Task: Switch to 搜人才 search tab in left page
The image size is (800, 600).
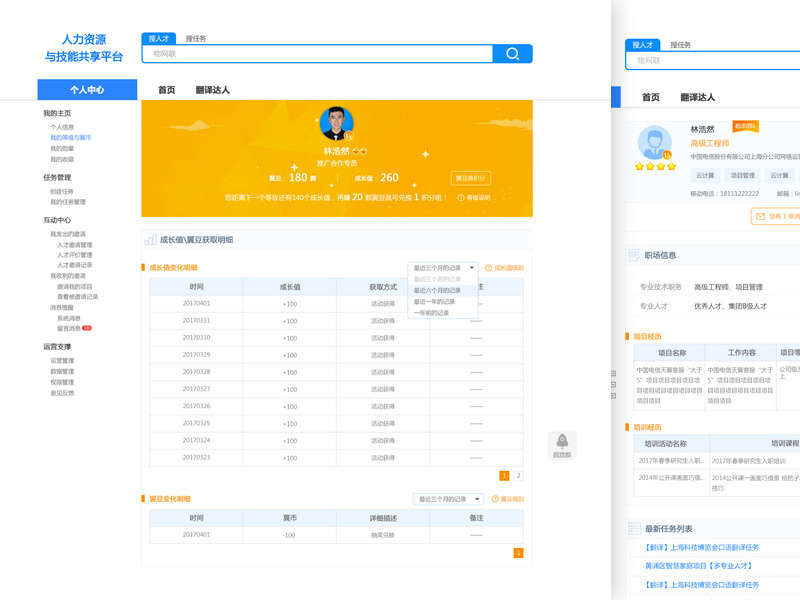Action: (x=159, y=38)
